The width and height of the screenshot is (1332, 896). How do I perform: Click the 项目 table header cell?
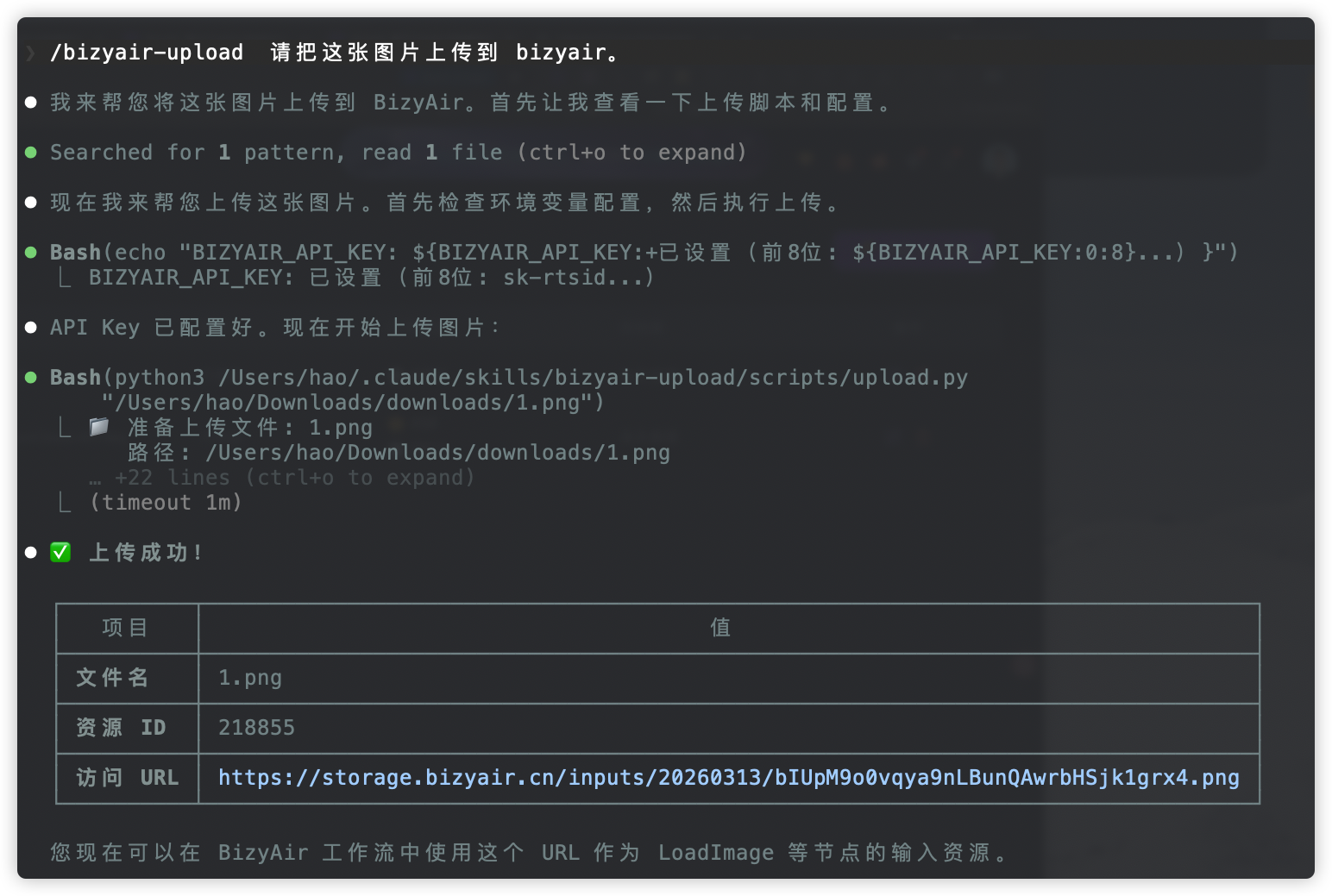point(126,628)
